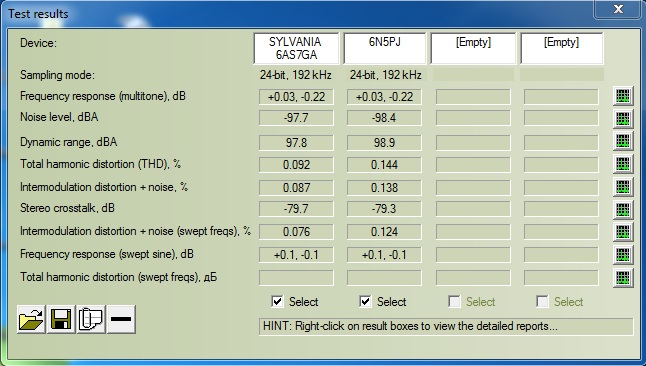Viewport: 646px width, 366px height.
Task: Open graph for Total harmonic distortion (THD) row
Action: 623,164
